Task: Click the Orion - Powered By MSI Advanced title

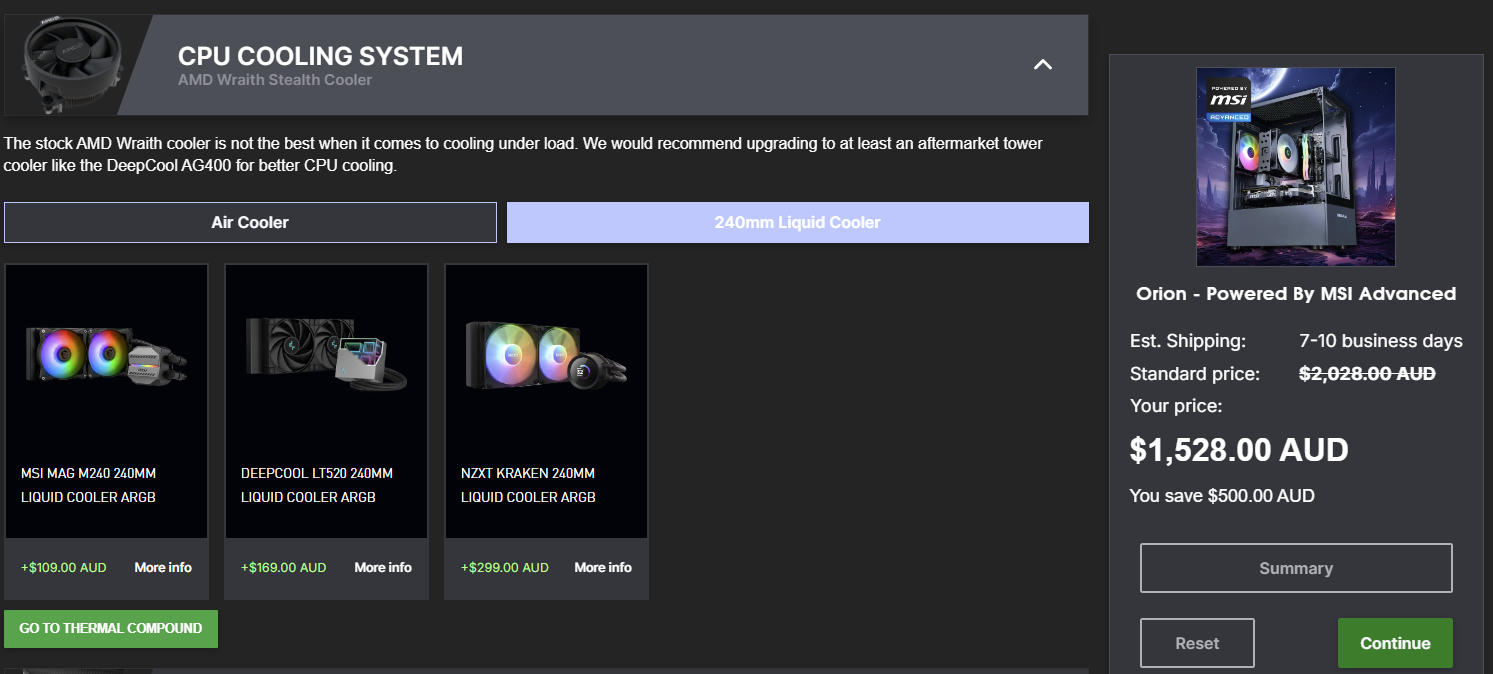Action: [x=1296, y=293]
